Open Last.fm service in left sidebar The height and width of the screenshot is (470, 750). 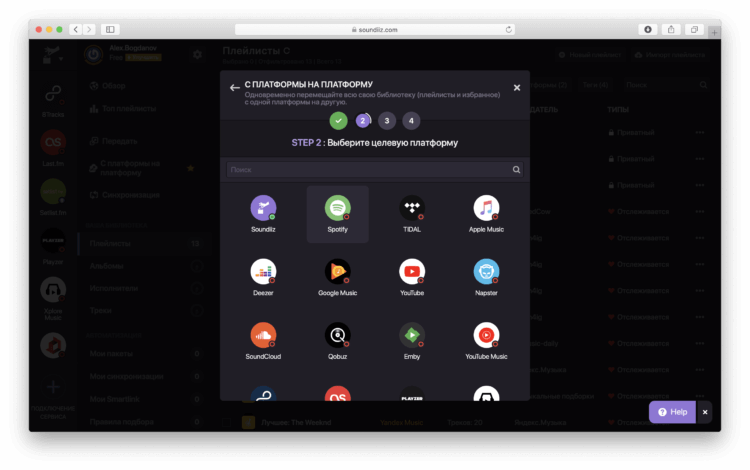pyautogui.click(x=53, y=148)
